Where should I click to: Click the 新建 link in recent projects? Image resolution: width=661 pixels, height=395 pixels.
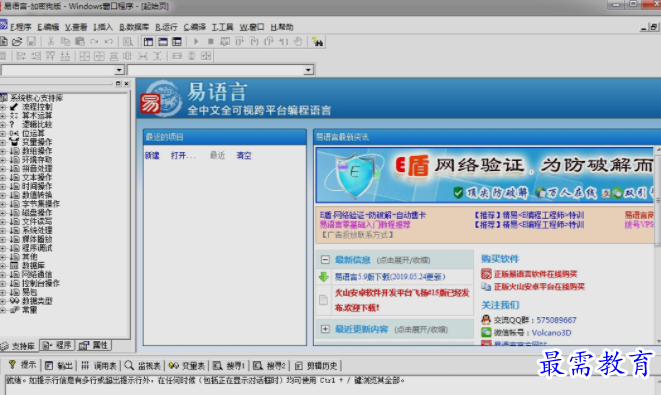point(152,156)
